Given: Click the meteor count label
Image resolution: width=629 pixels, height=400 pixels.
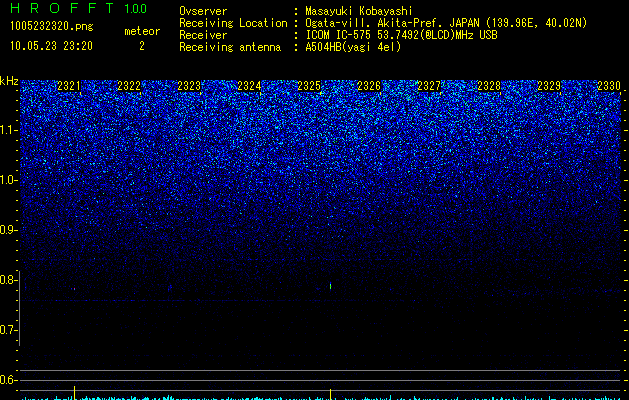Looking at the screenshot, I should [142, 31].
